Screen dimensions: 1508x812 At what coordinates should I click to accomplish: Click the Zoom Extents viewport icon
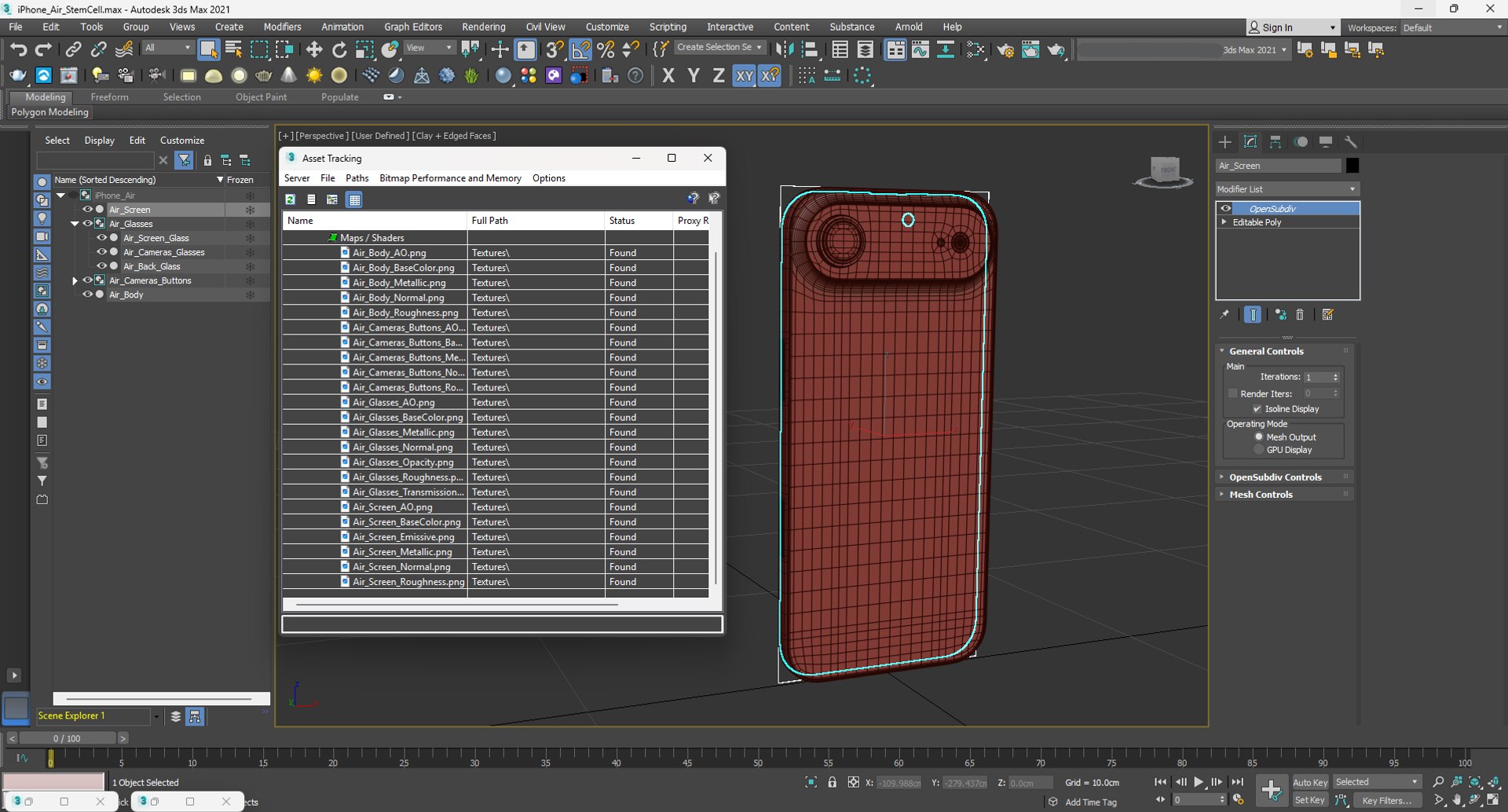(1474, 782)
